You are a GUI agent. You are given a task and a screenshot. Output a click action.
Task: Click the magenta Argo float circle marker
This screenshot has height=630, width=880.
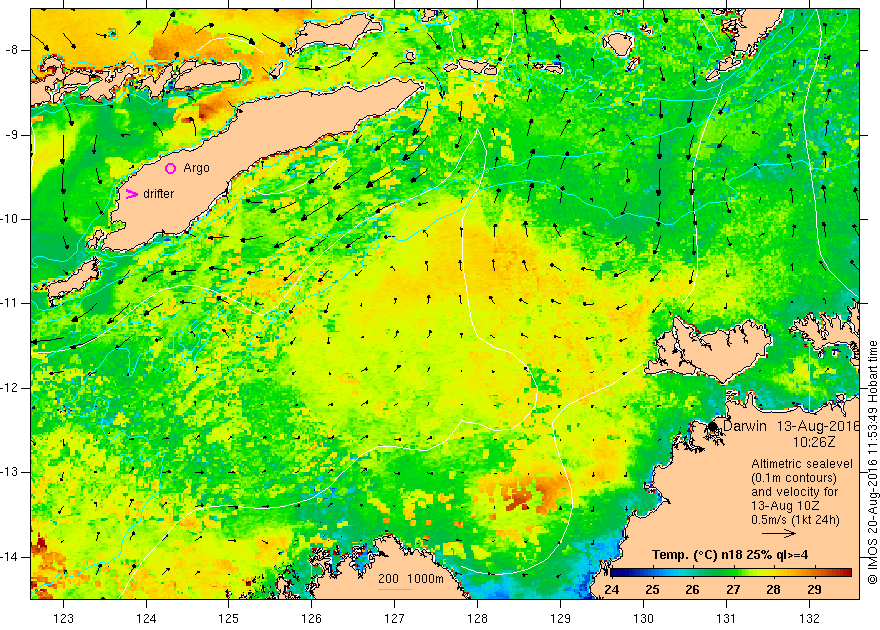(171, 168)
